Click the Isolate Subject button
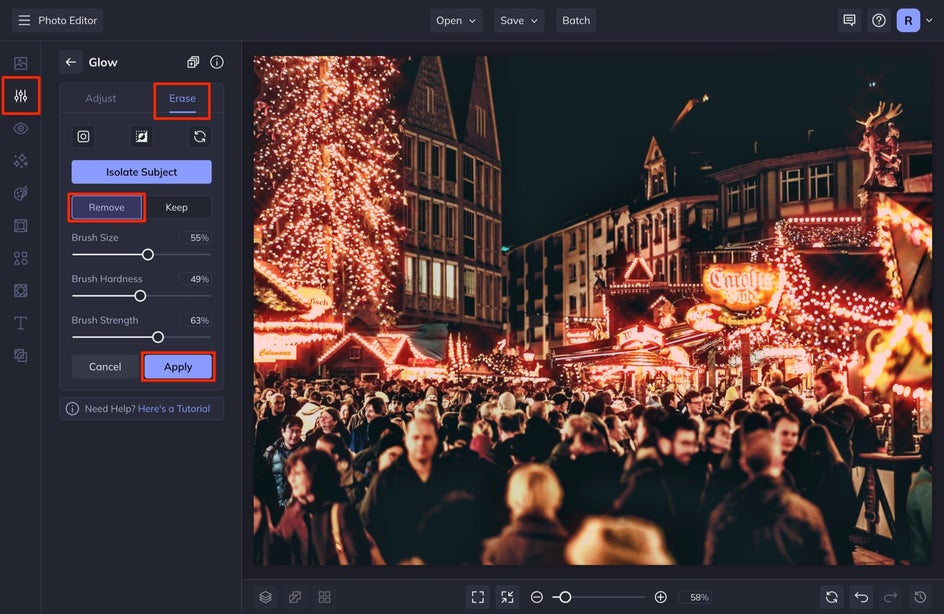 141,172
